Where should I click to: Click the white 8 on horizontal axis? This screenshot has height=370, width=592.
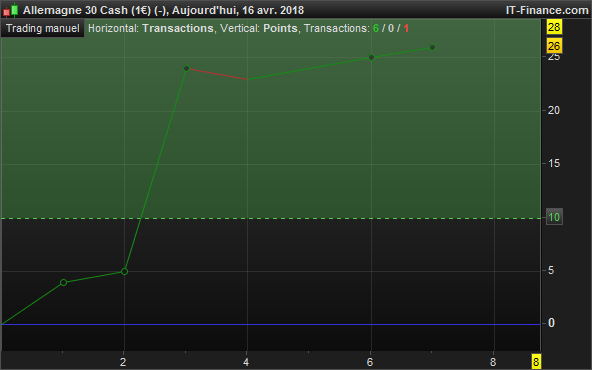(x=493, y=362)
